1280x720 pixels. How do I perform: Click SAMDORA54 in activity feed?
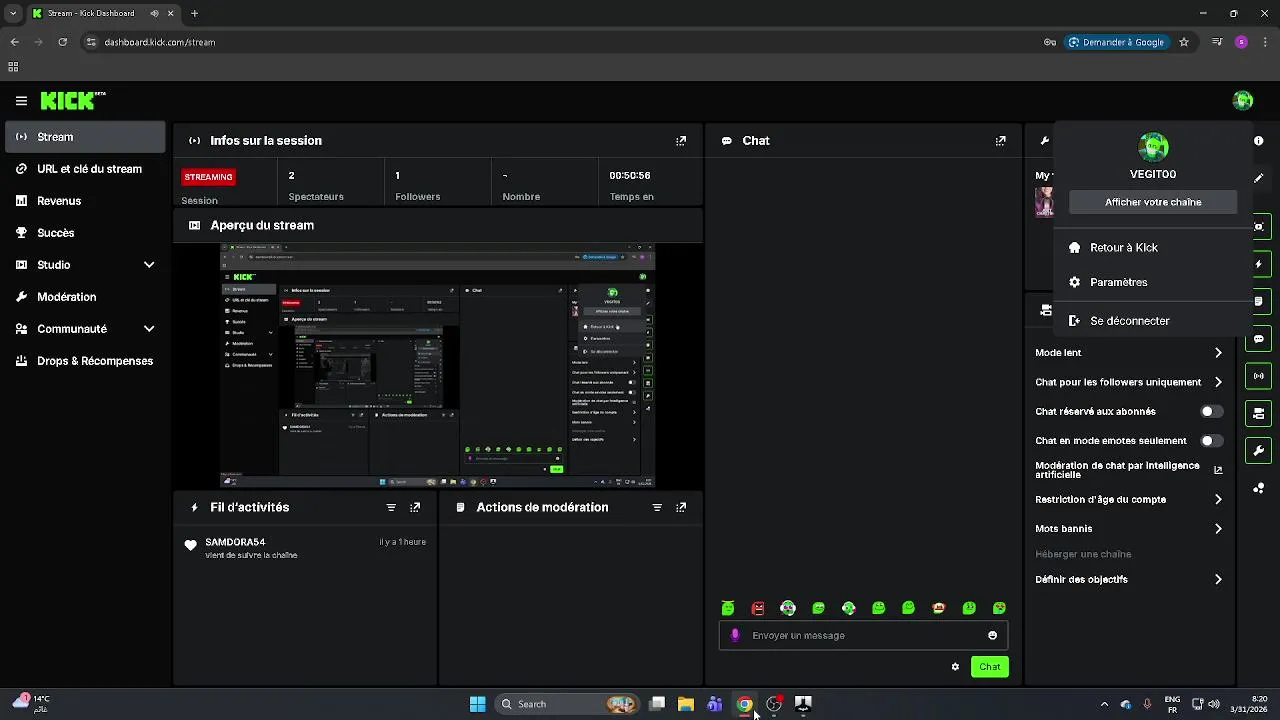[x=235, y=542]
